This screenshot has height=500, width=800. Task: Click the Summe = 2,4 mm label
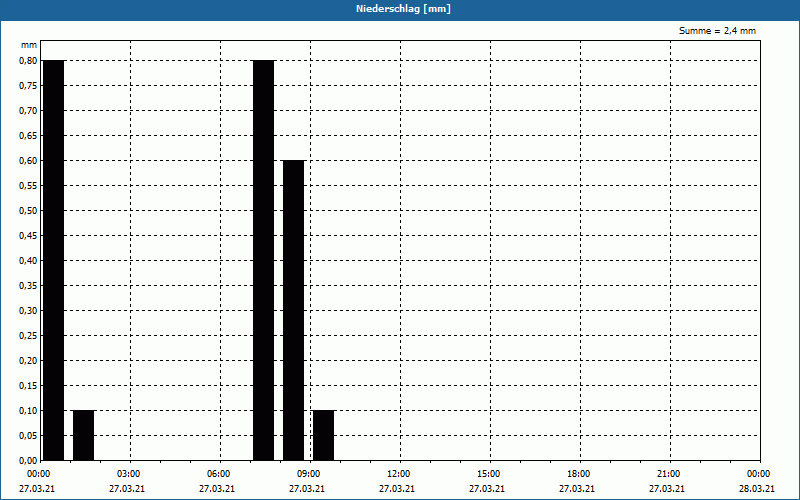click(717, 31)
